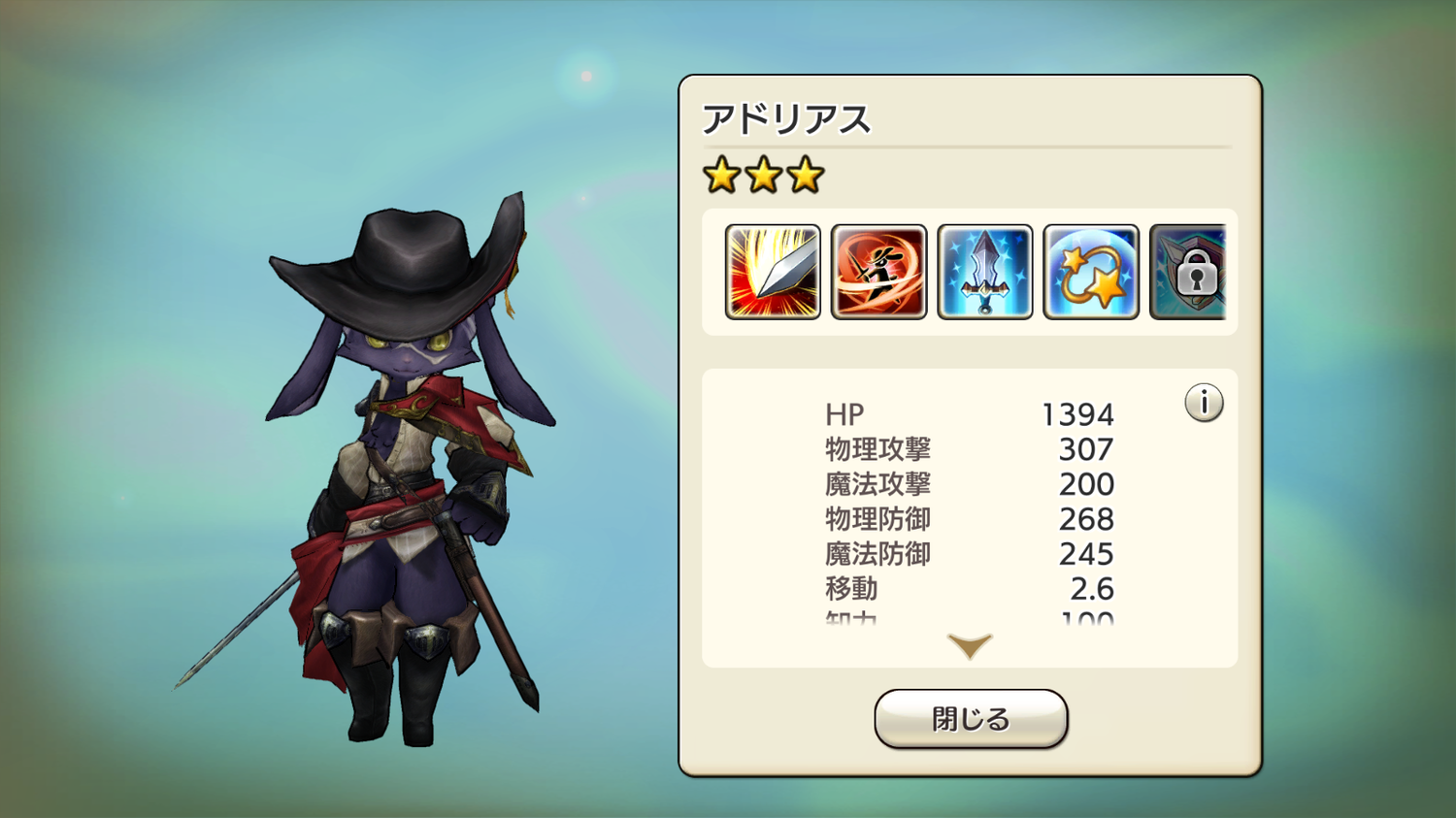Tap the character name アドリアス
The height and width of the screenshot is (818, 1456).
(786, 119)
